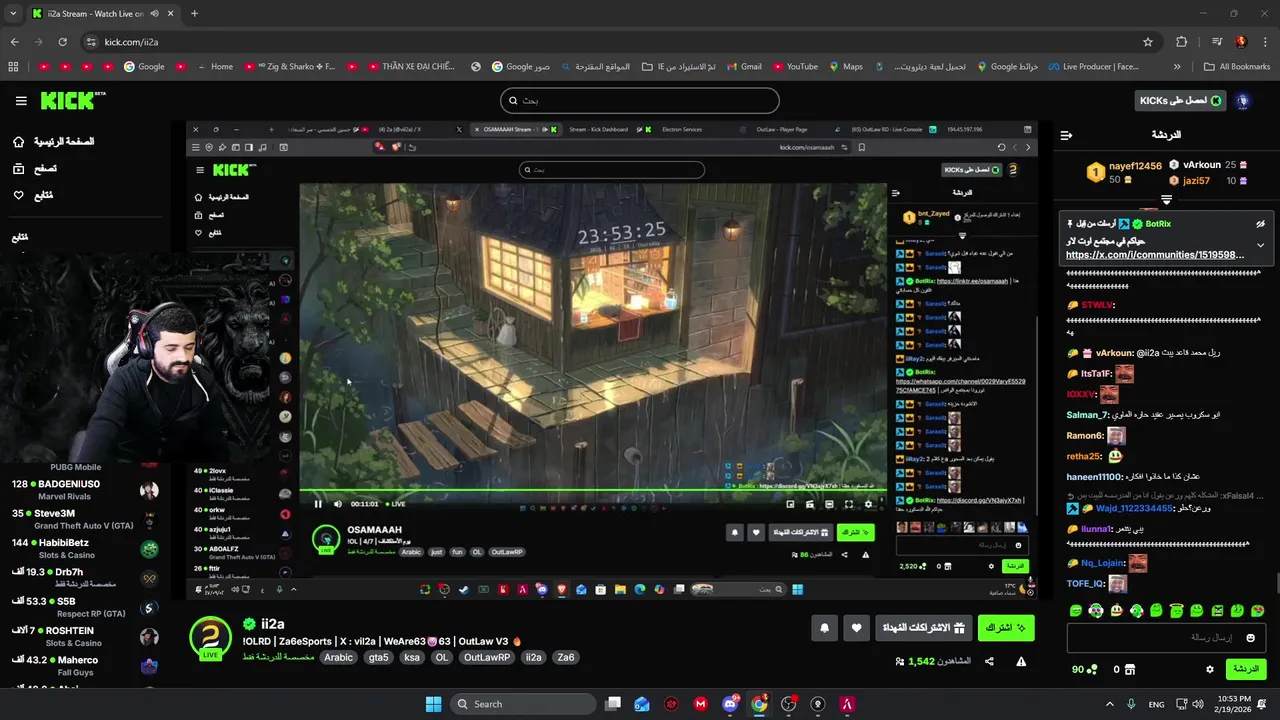Open Drb7h channel in sidebar
1280x720 pixels.
[84, 577]
